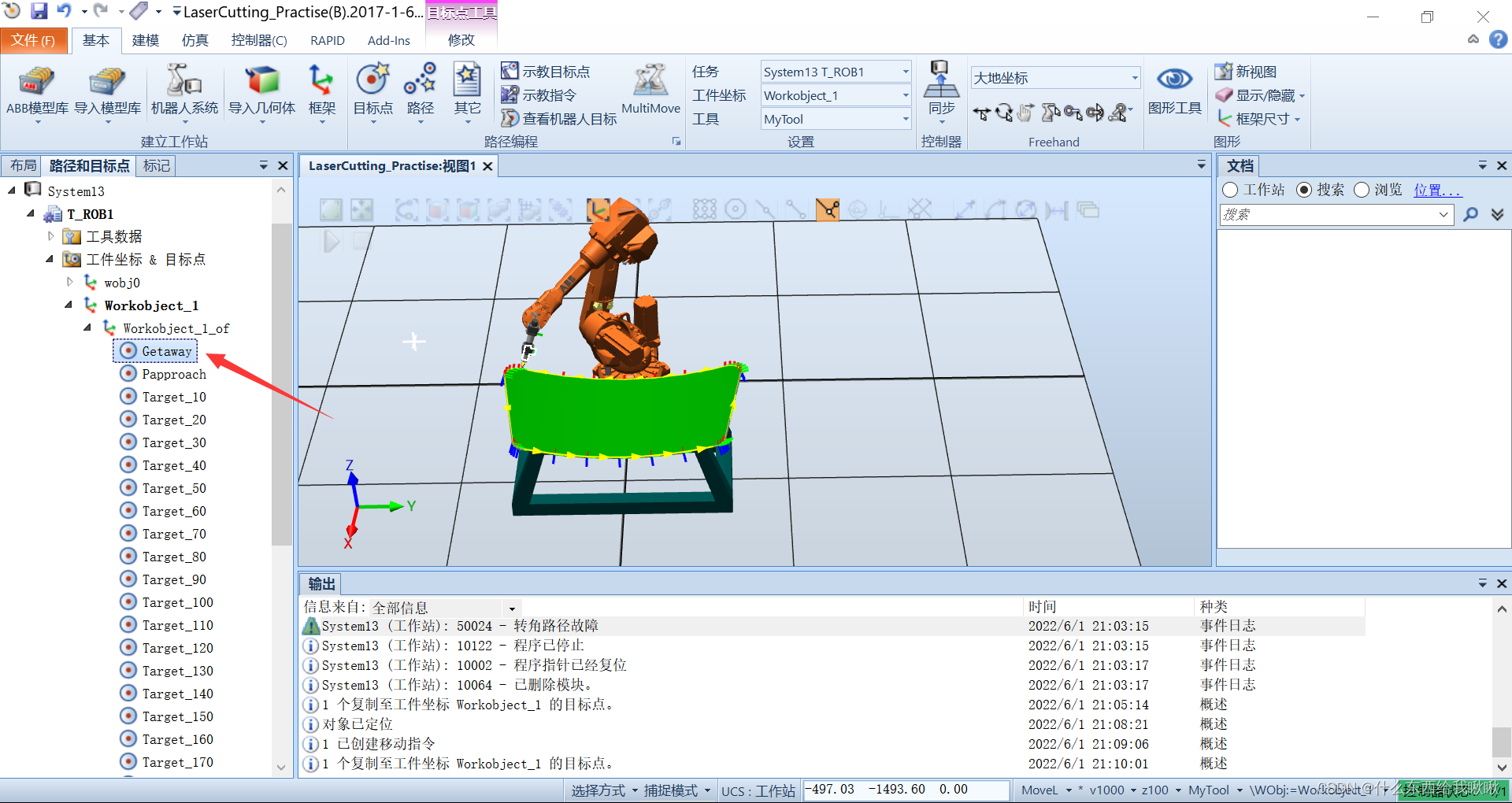The height and width of the screenshot is (803, 1512).
Task: Select the 搜索 radio button
Action: pos(1304,190)
